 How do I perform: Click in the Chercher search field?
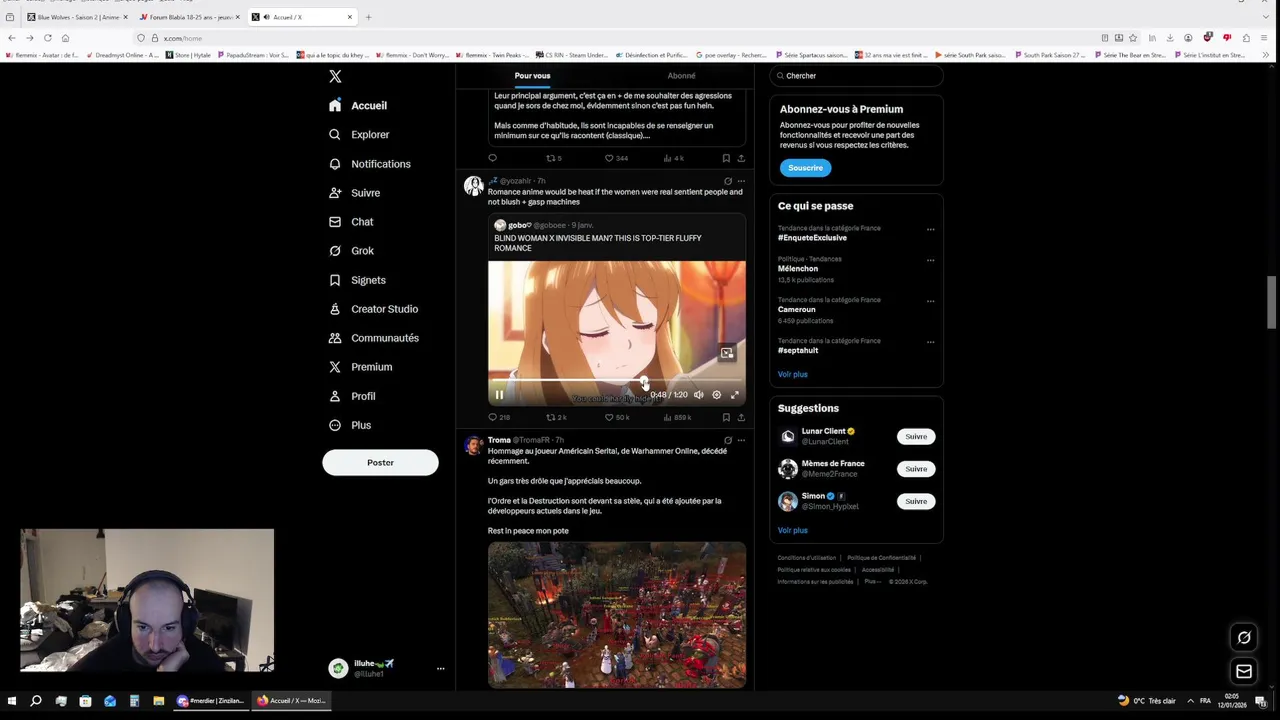pos(856,76)
